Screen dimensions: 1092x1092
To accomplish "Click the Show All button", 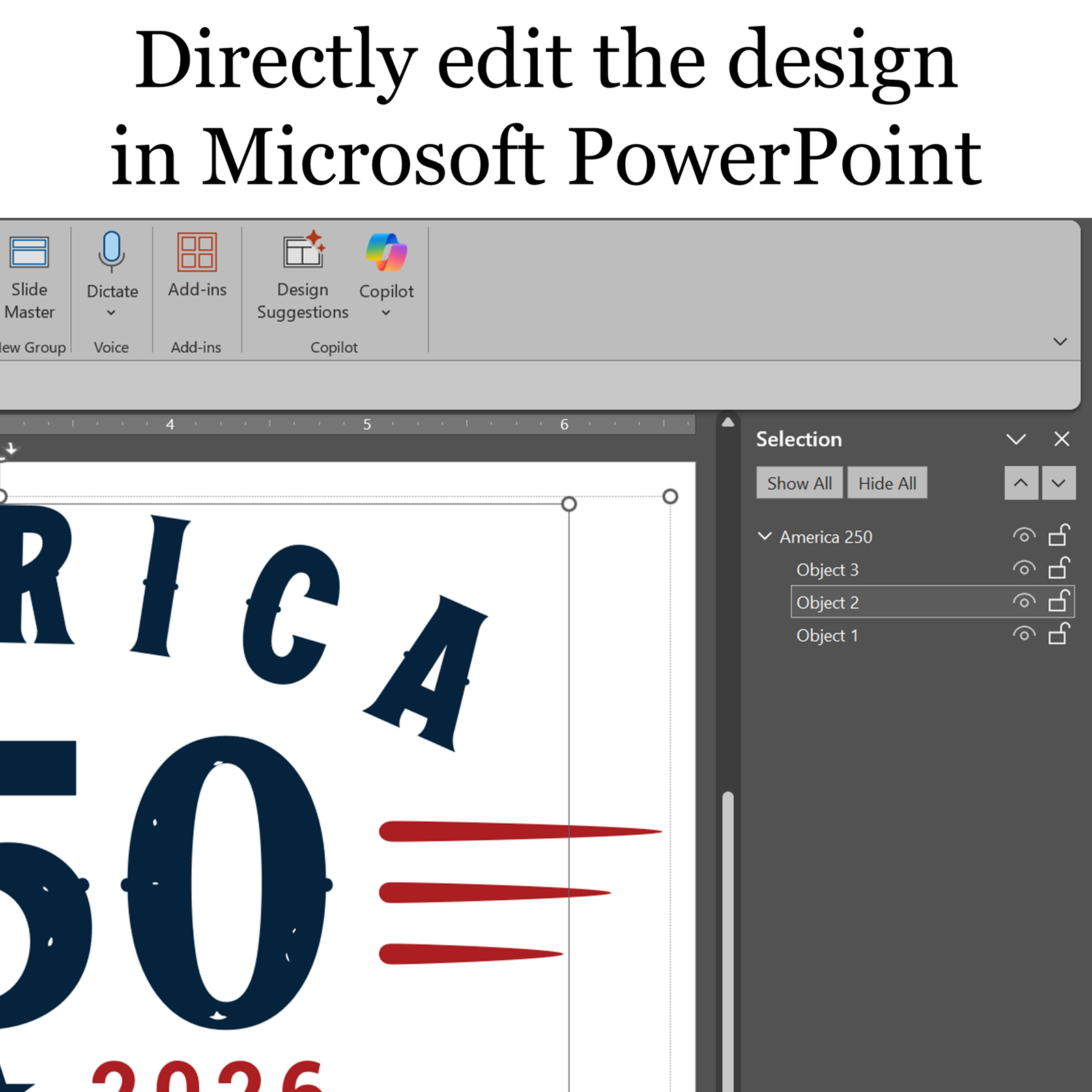I will tap(799, 483).
